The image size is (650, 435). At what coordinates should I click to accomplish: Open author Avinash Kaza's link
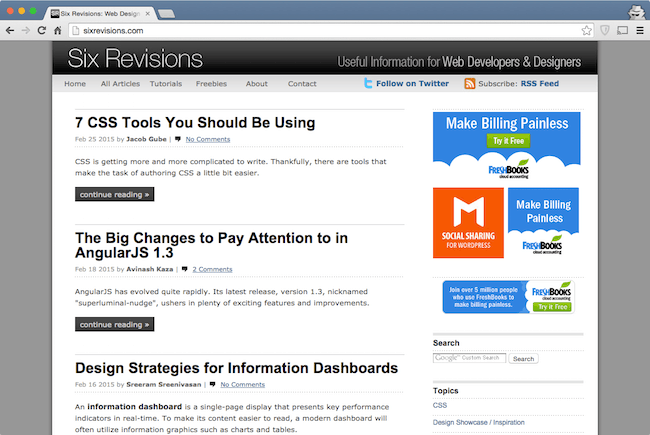coord(150,269)
